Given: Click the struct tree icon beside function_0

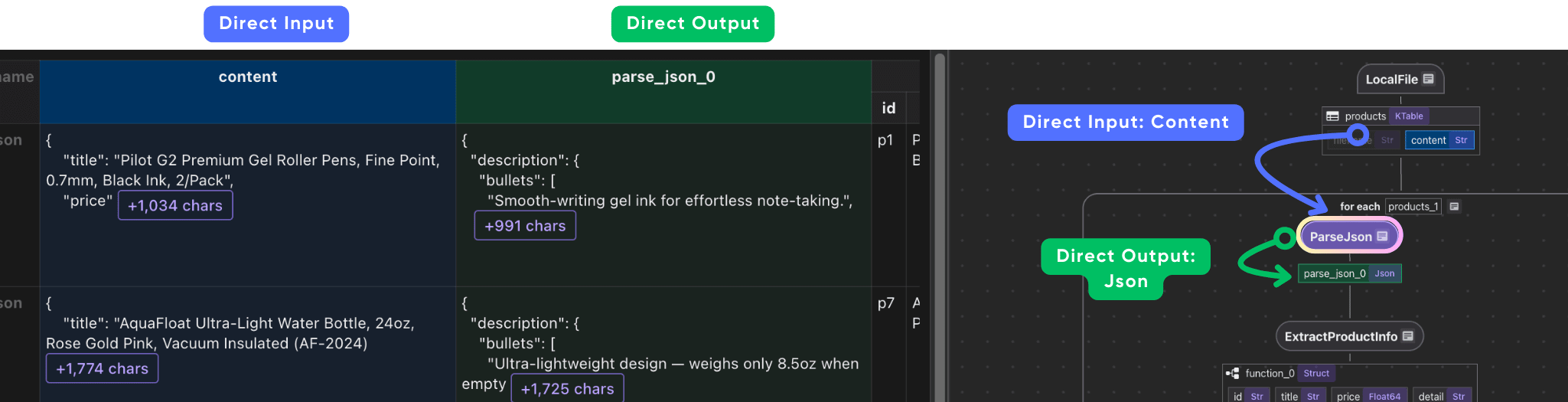Looking at the screenshot, I should point(1233,374).
